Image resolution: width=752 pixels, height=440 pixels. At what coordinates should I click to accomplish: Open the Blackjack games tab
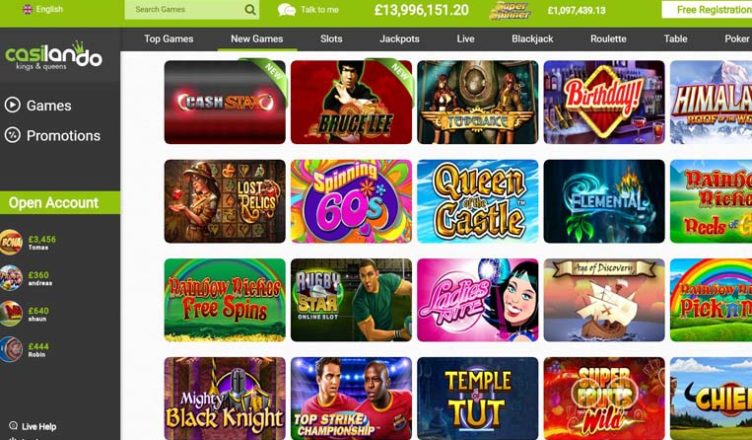[532, 39]
